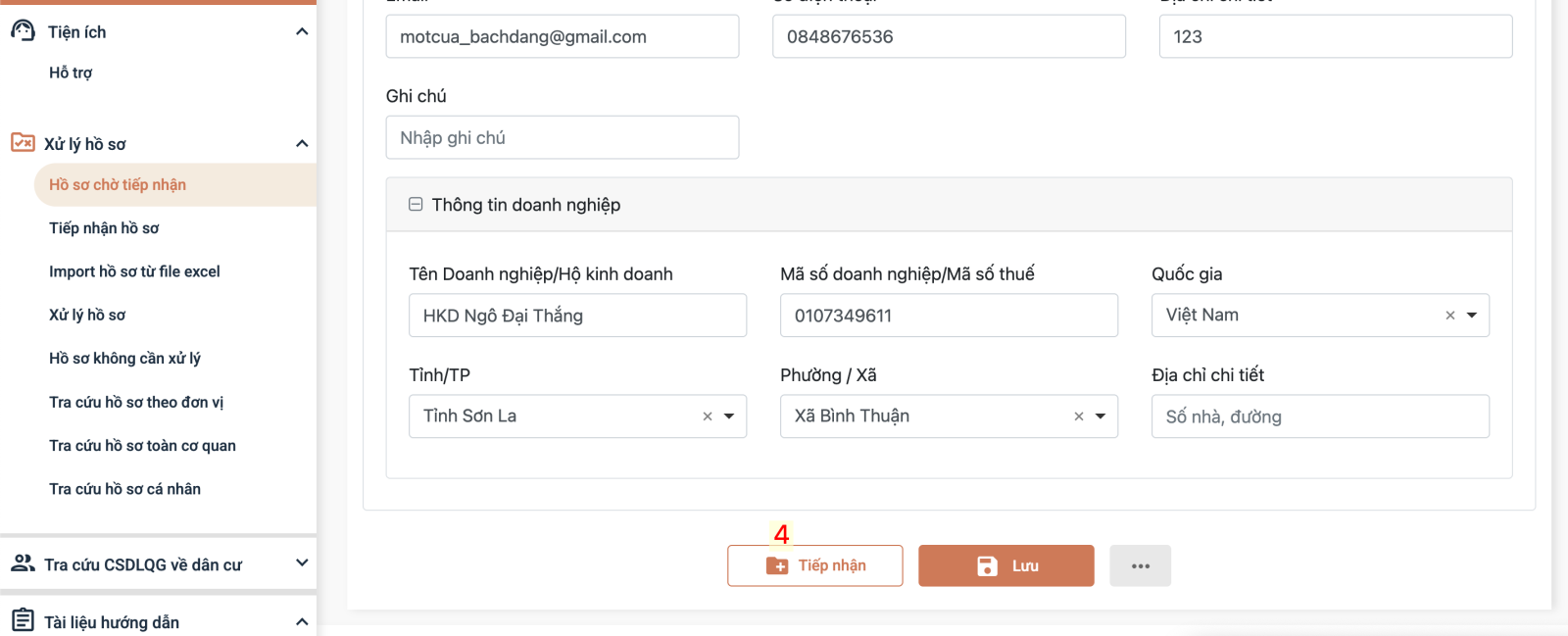1568x636 pixels.
Task: Click the Tài liệu hướng dẫn document icon
Action: coord(23,621)
